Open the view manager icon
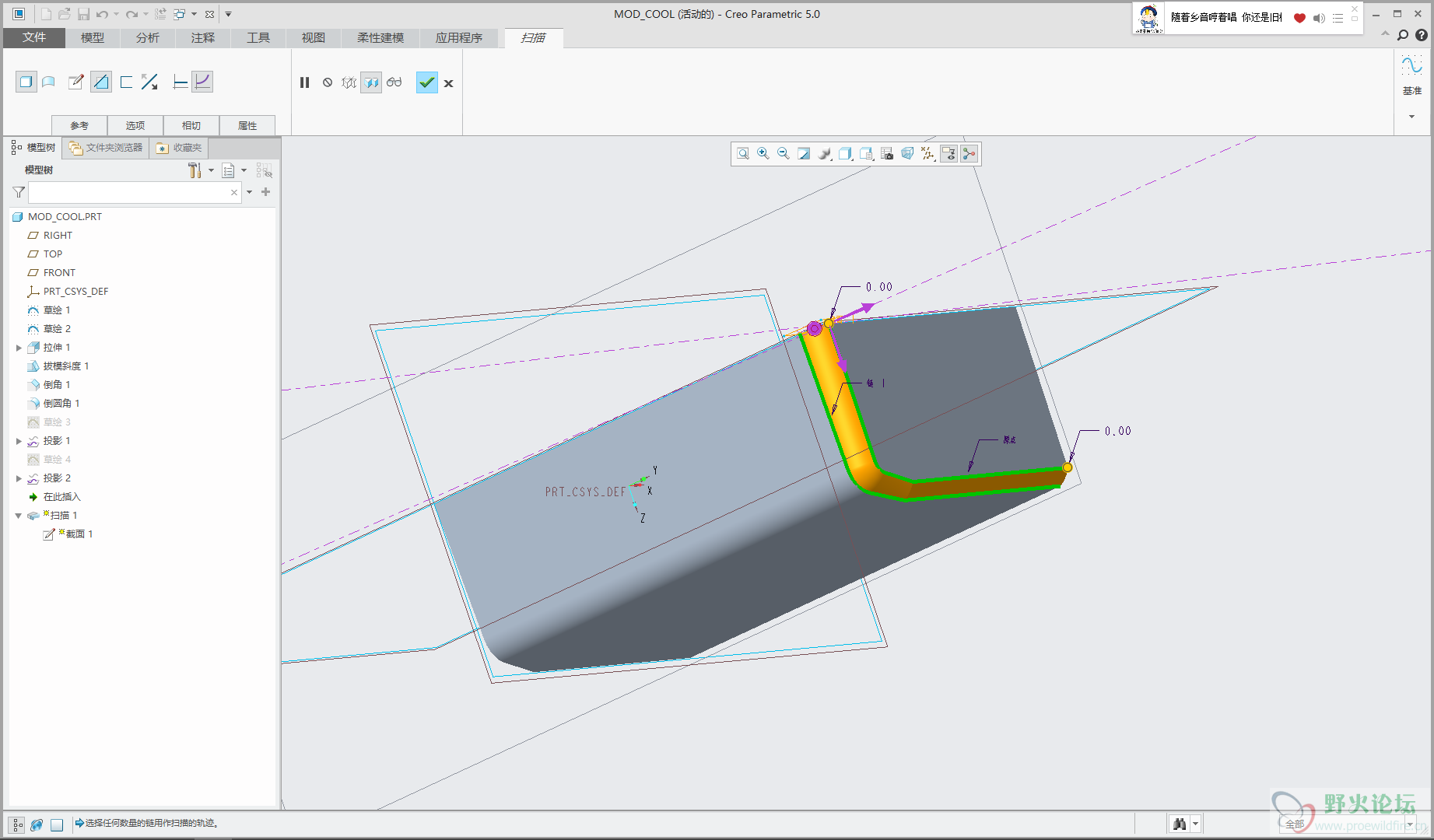Image resolution: width=1434 pixels, height=840 pixels. pyautogui.click(x=867, y=154)
